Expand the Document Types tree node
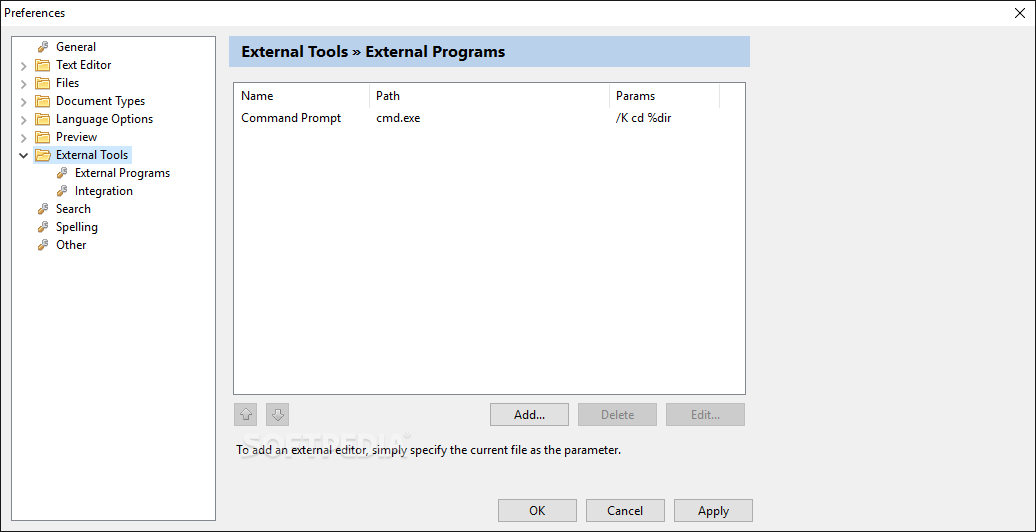This screenshot has height=532, width=1036. point(24,102)
